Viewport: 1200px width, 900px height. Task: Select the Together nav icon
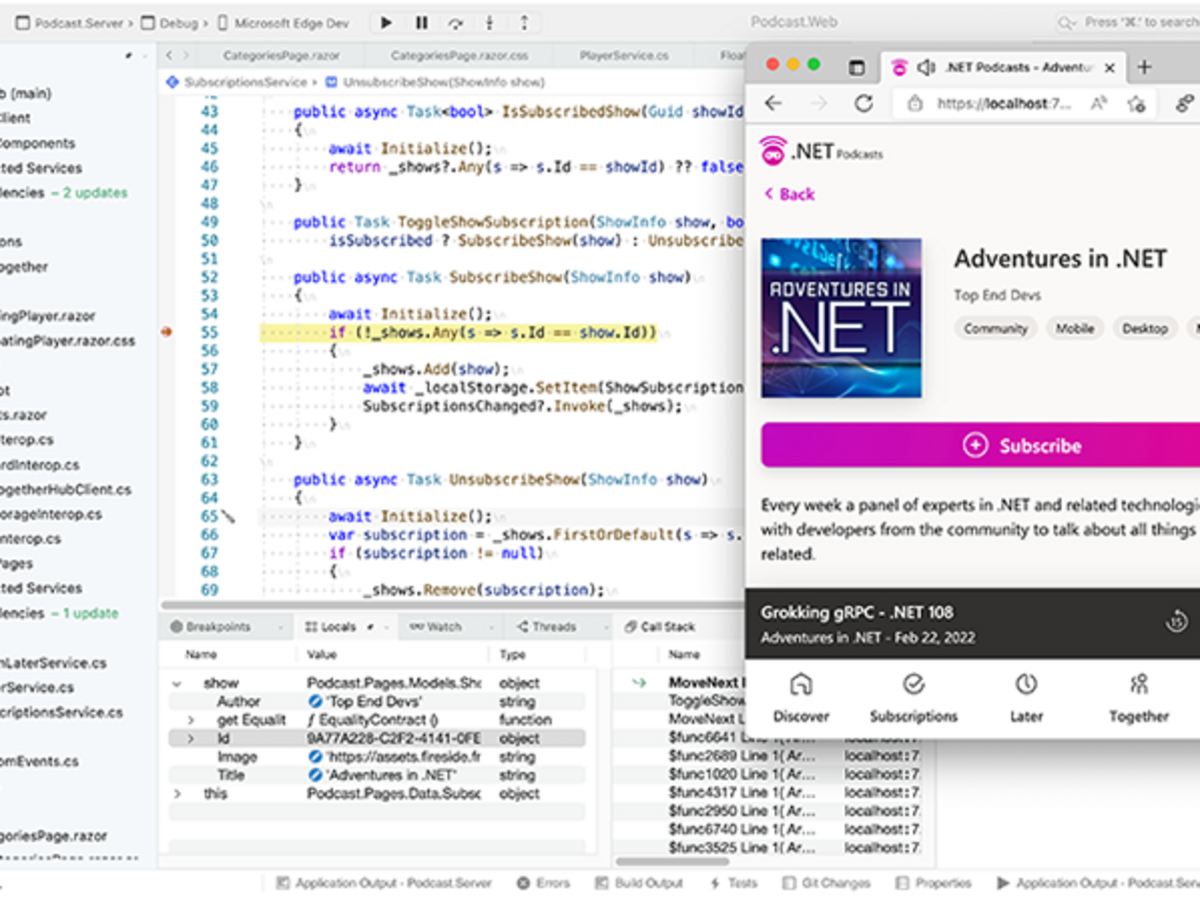pos(1138,684)
